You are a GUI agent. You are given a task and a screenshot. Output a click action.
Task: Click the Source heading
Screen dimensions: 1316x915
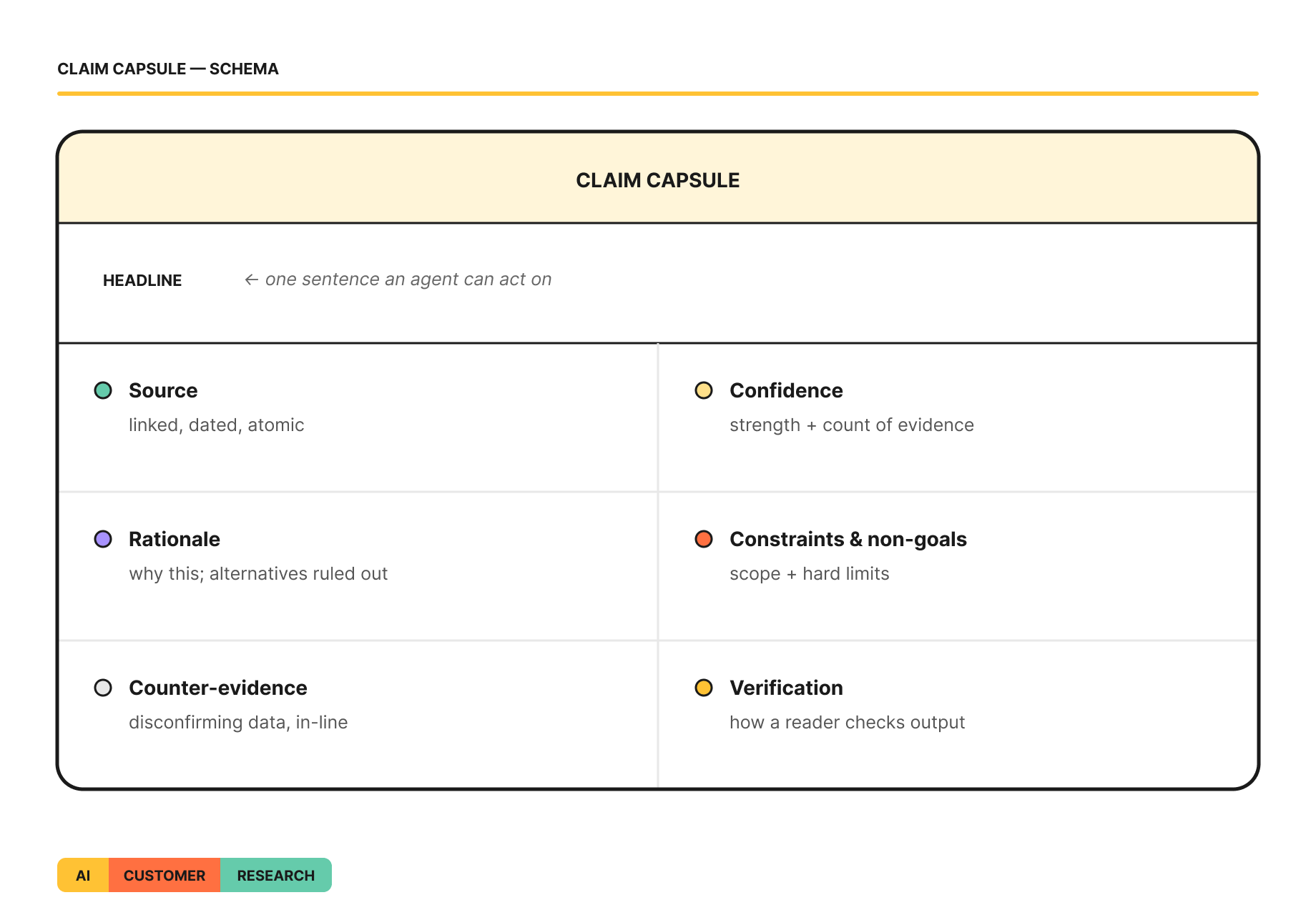pos(163,390)
